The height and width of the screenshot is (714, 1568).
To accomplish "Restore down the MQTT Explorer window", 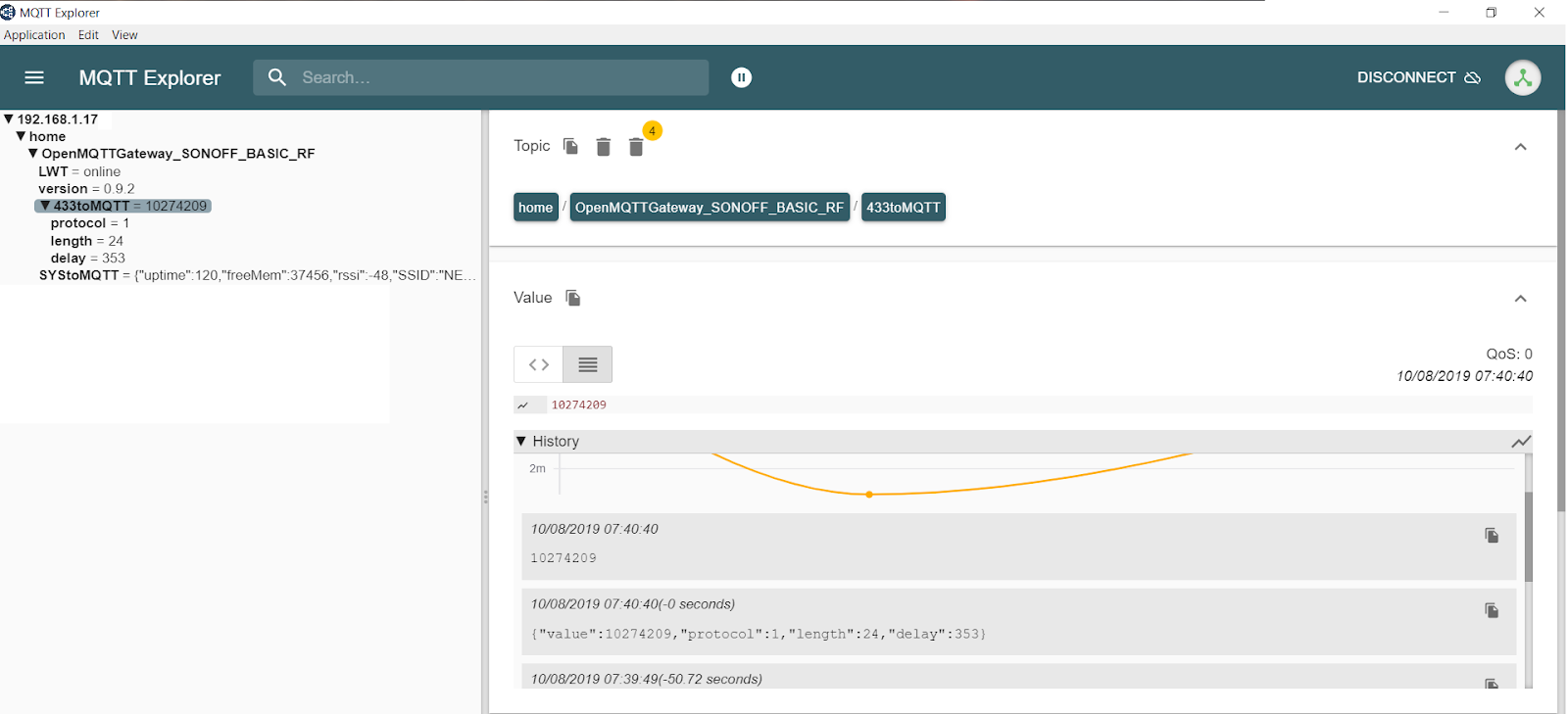I will click(1491, 13).
